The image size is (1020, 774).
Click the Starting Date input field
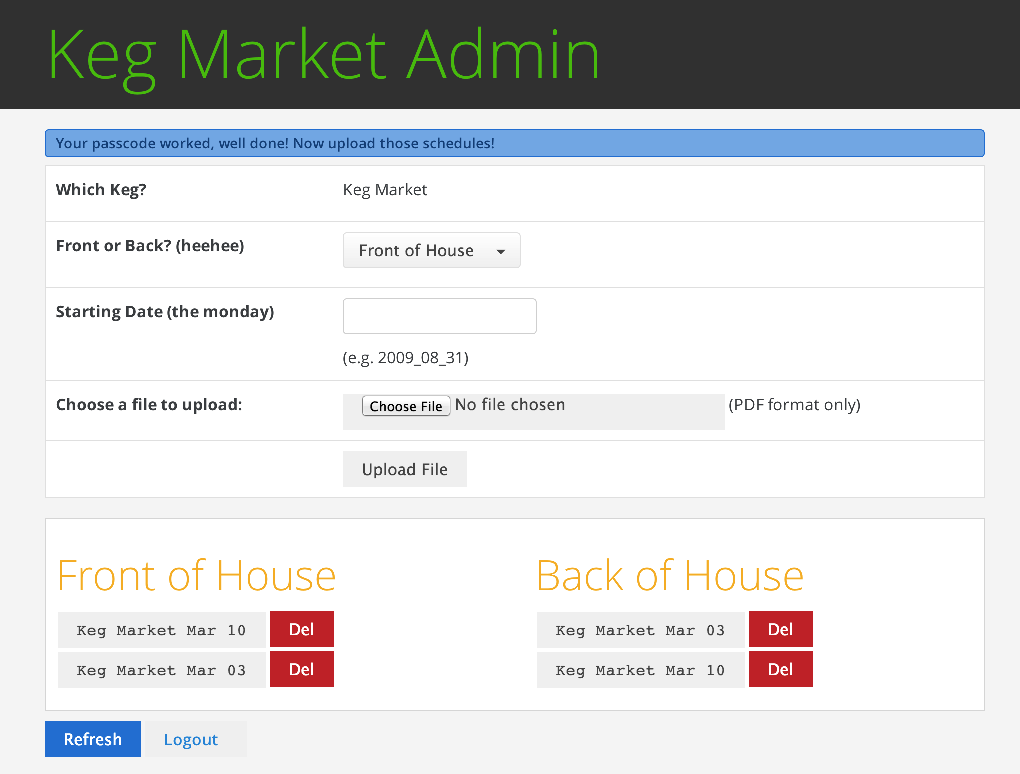(440, 316)
